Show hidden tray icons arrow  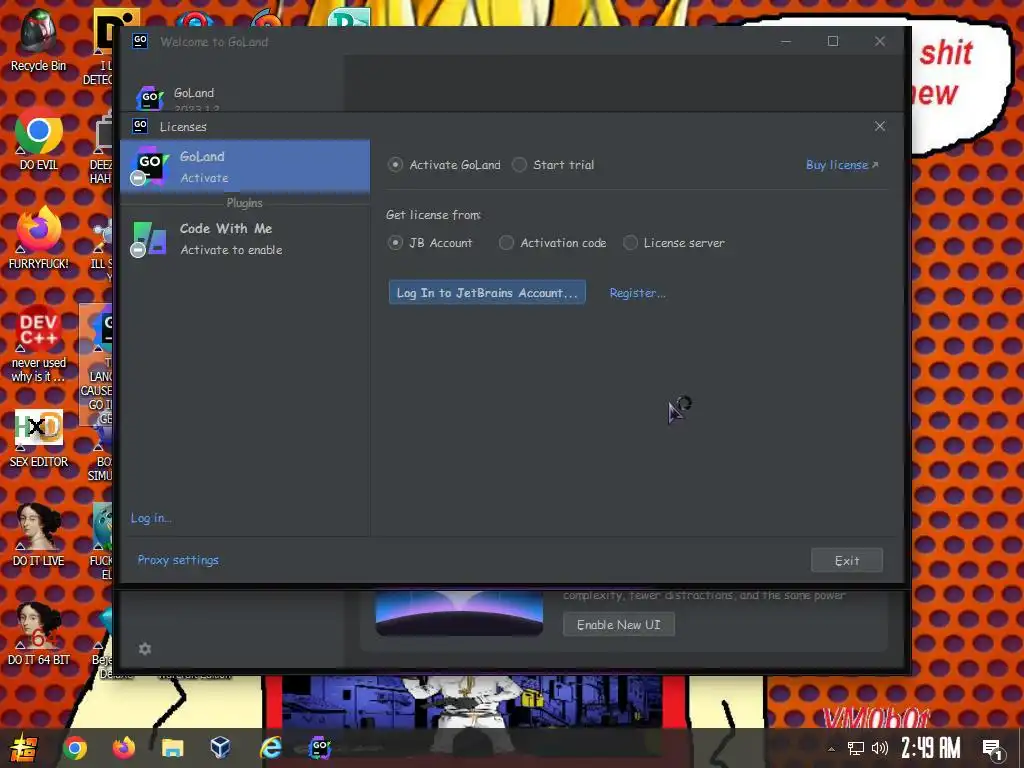tap(831, 748)
